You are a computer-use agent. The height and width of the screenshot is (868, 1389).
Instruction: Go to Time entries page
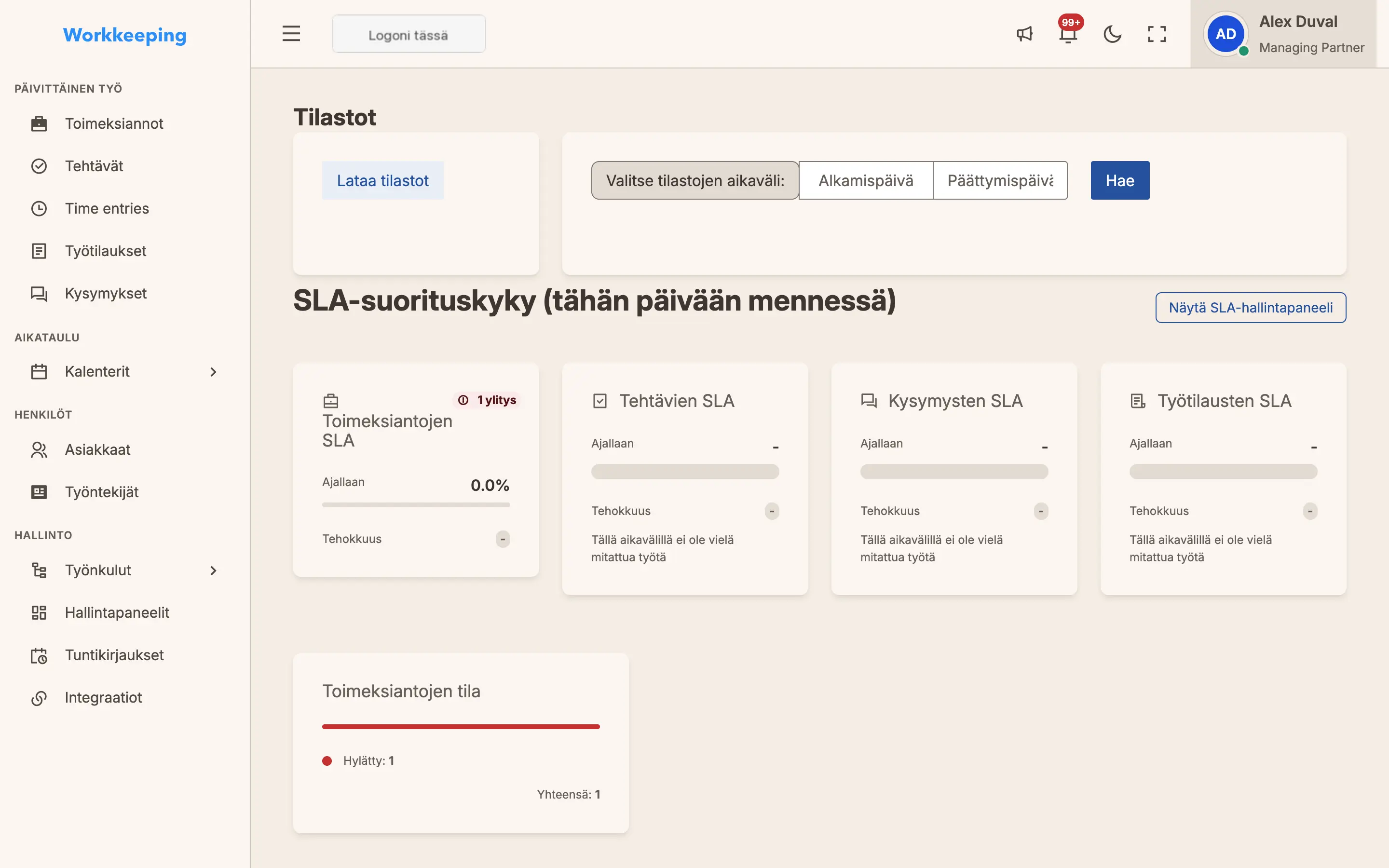pos(124,208)
